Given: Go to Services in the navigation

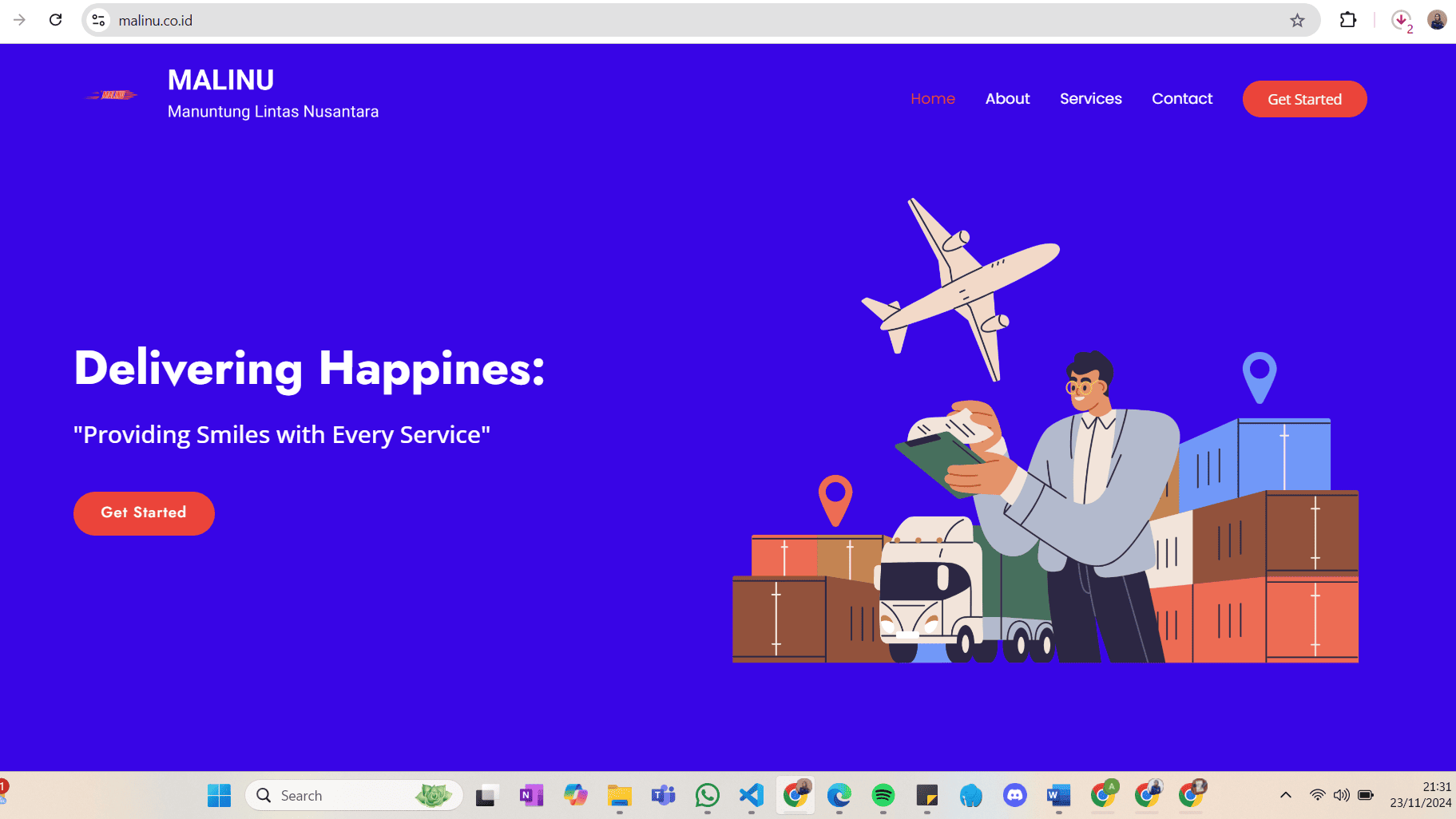Looking at the screenshot, I should pyautogui.click(x=1090, y=99).
